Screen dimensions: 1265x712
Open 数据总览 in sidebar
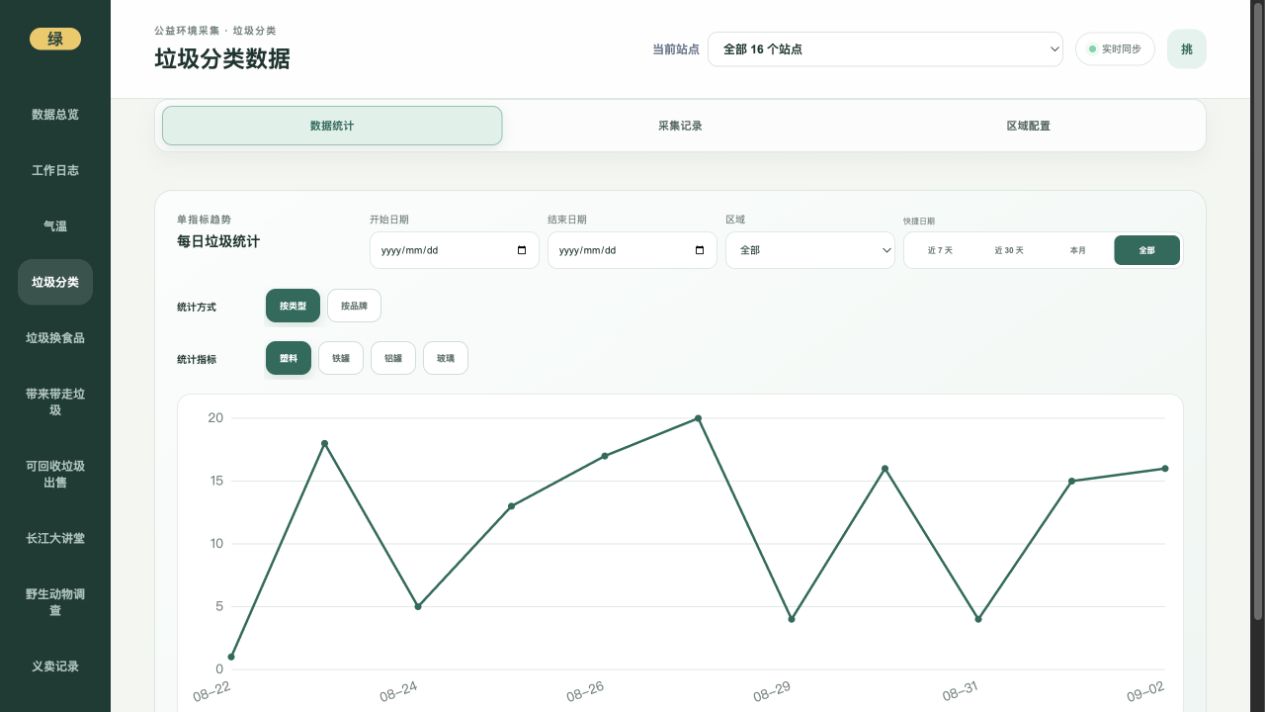coord(55,114)
